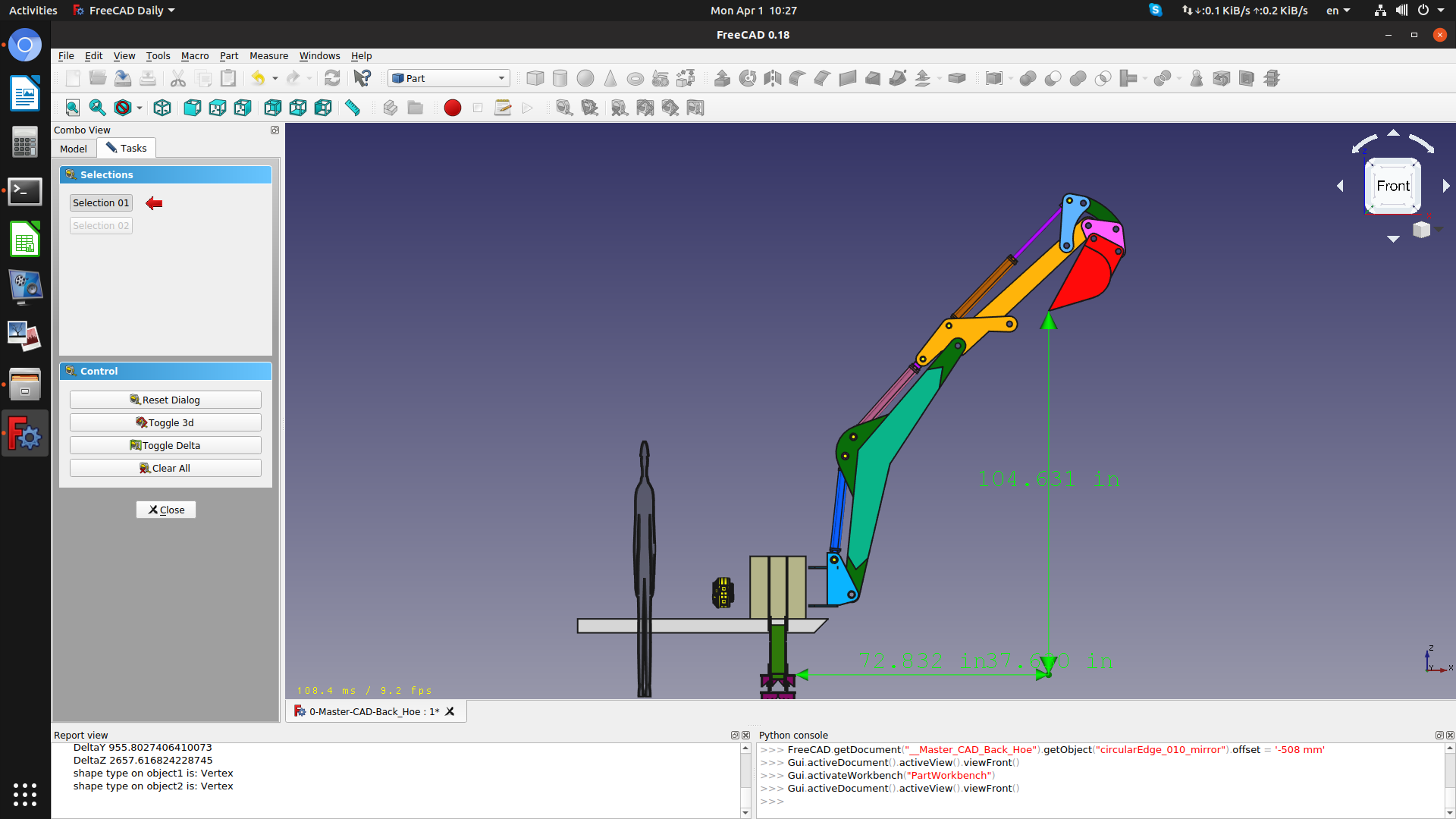Expand the draw style dropdown arrow
The width and height of the screenshot is (1456, 819).
point(140,108)
